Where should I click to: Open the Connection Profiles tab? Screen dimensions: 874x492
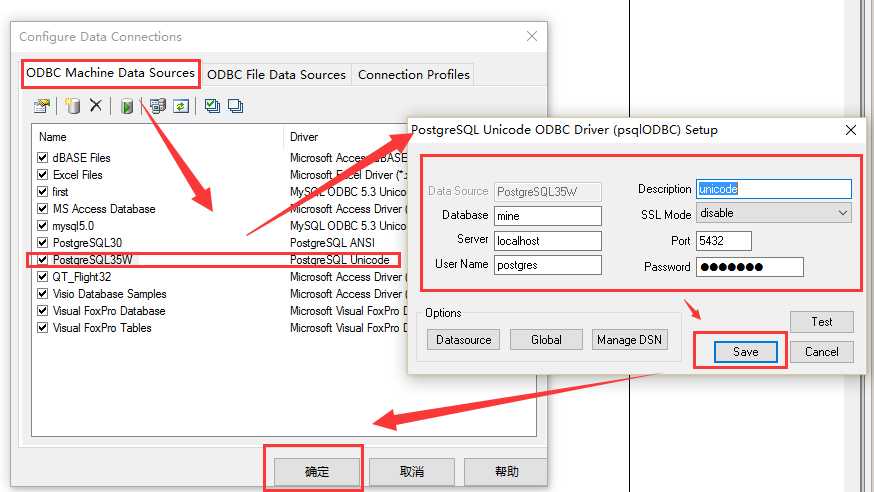(x=414, y=75)
